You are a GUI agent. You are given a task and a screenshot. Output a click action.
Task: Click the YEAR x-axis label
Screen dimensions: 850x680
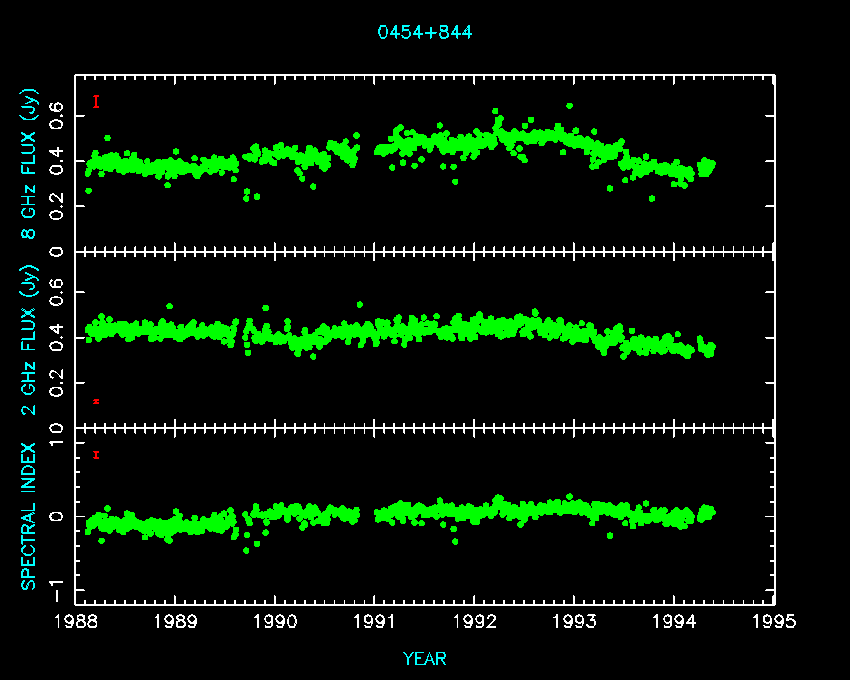tap(425, 658)
